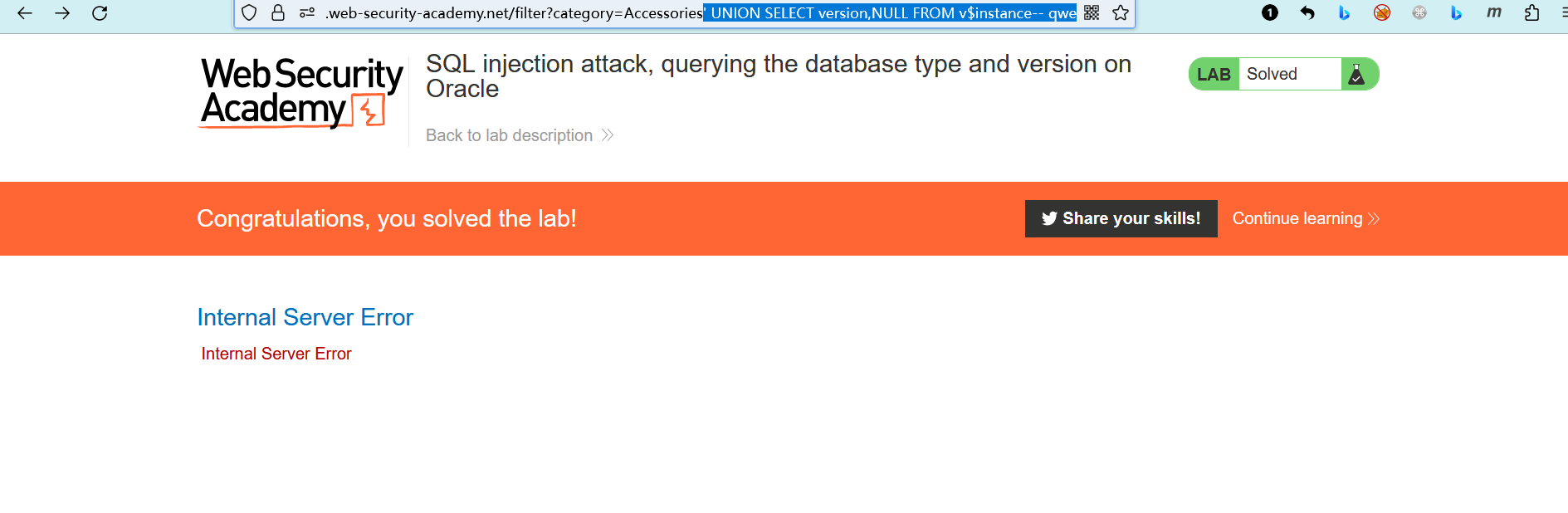Bookmark this page with the star icon
The height and width of the screenshot is (513, 1568).
pyautogui.click(x=1121, y=13)
